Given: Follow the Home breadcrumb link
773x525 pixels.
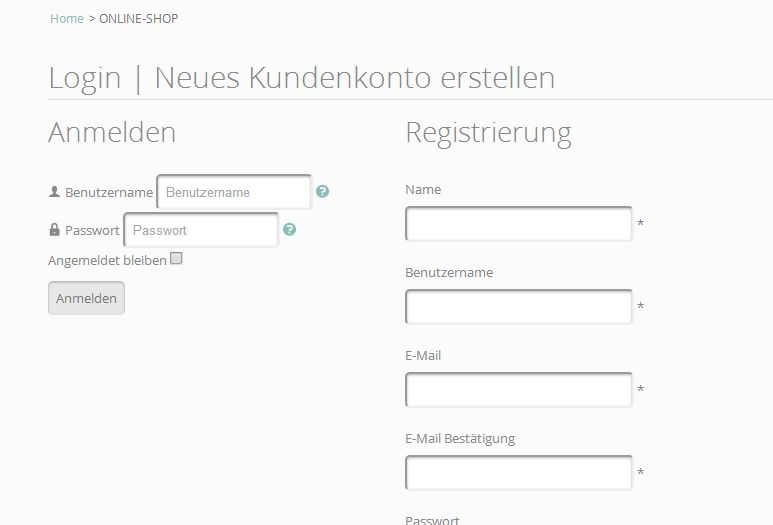Looking at the screenshot, I should [67, 19].
